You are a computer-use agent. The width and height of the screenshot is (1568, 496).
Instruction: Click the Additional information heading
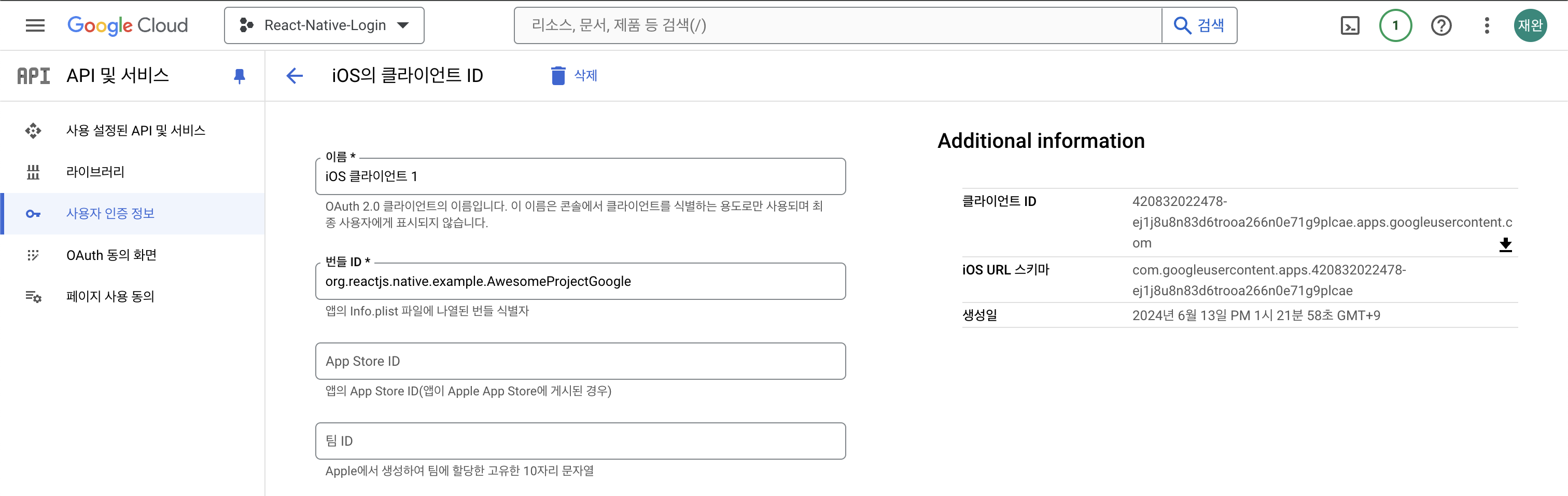(x=1041, y=141)
